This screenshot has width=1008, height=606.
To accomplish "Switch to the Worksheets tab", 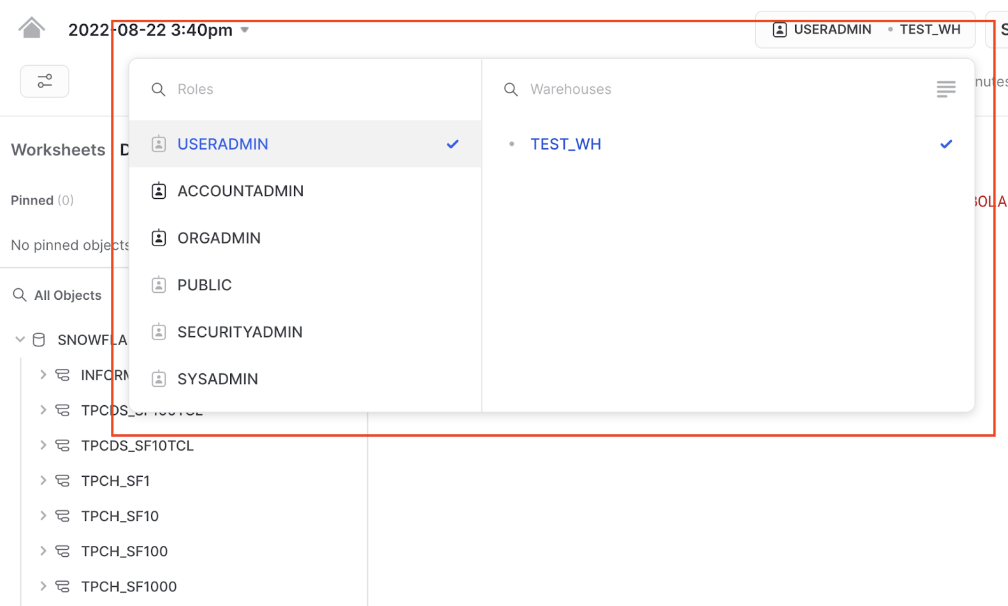I will pos(58,150).
